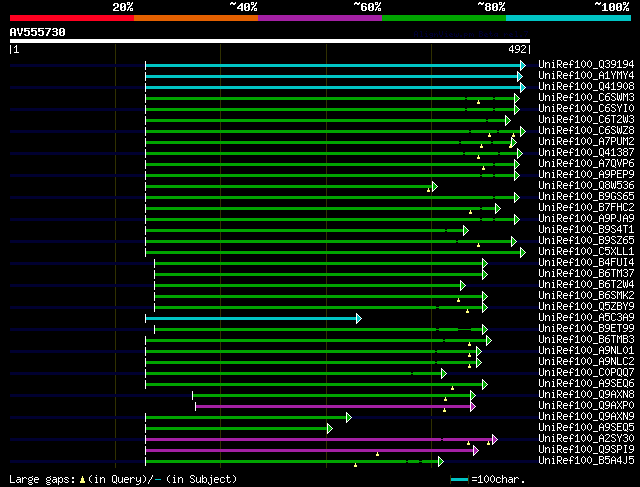Select the UniRef100_C6T2W3 label
The height and width of the screenshot is (487, 640).
[586, 119]
